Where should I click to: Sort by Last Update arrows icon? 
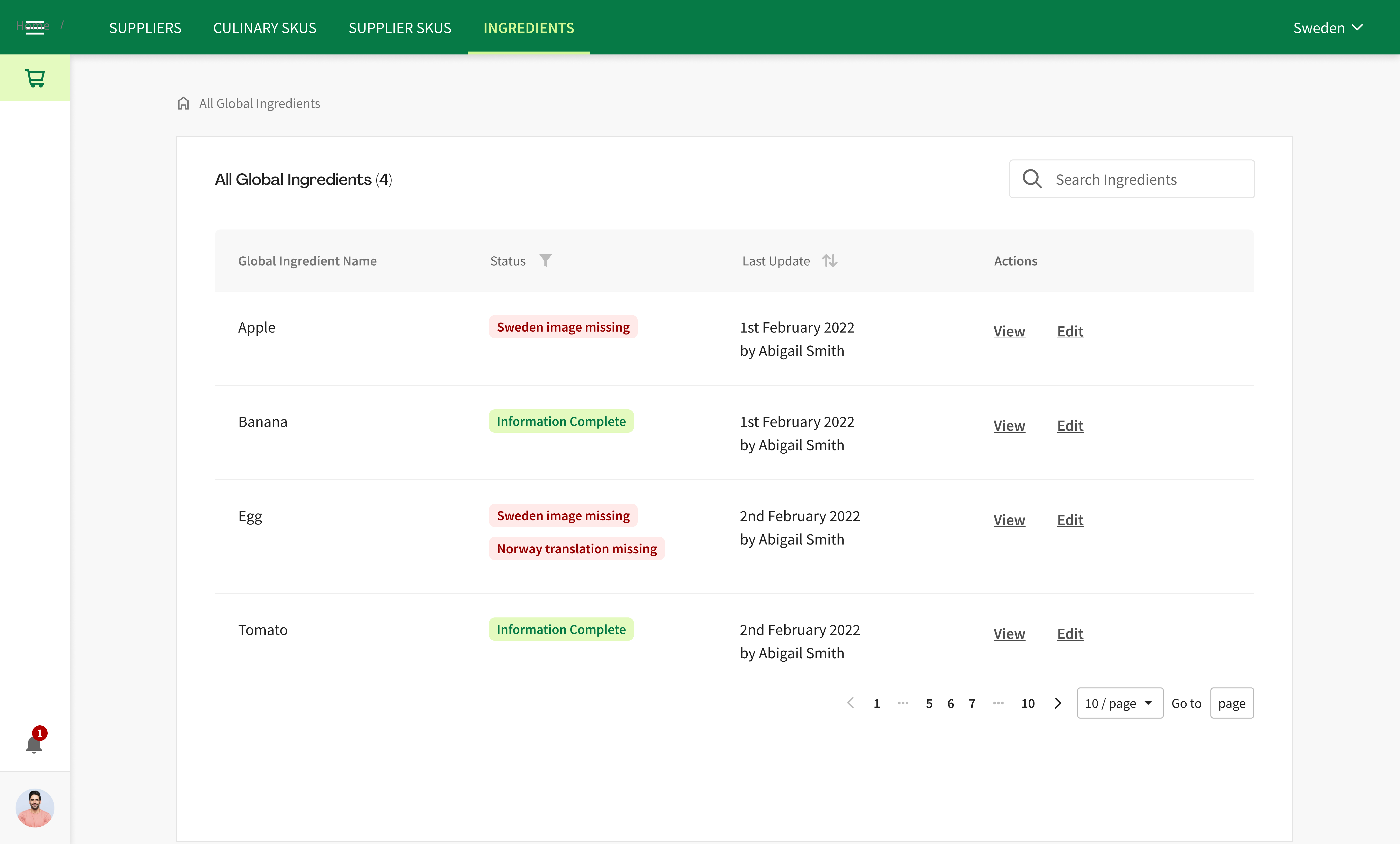coord(830,260)
